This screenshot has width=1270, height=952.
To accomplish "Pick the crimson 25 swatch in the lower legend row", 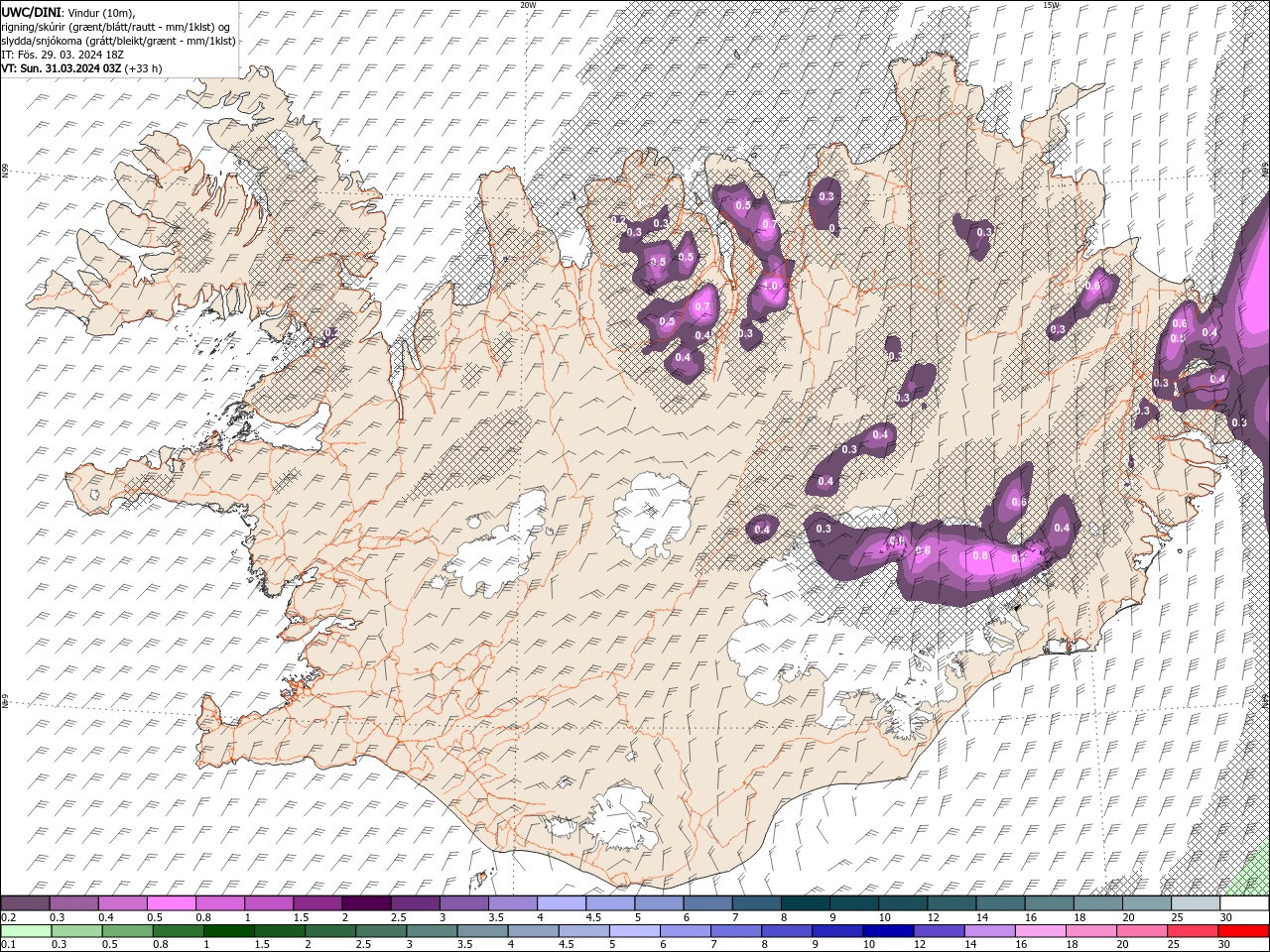I will 1194,931.
